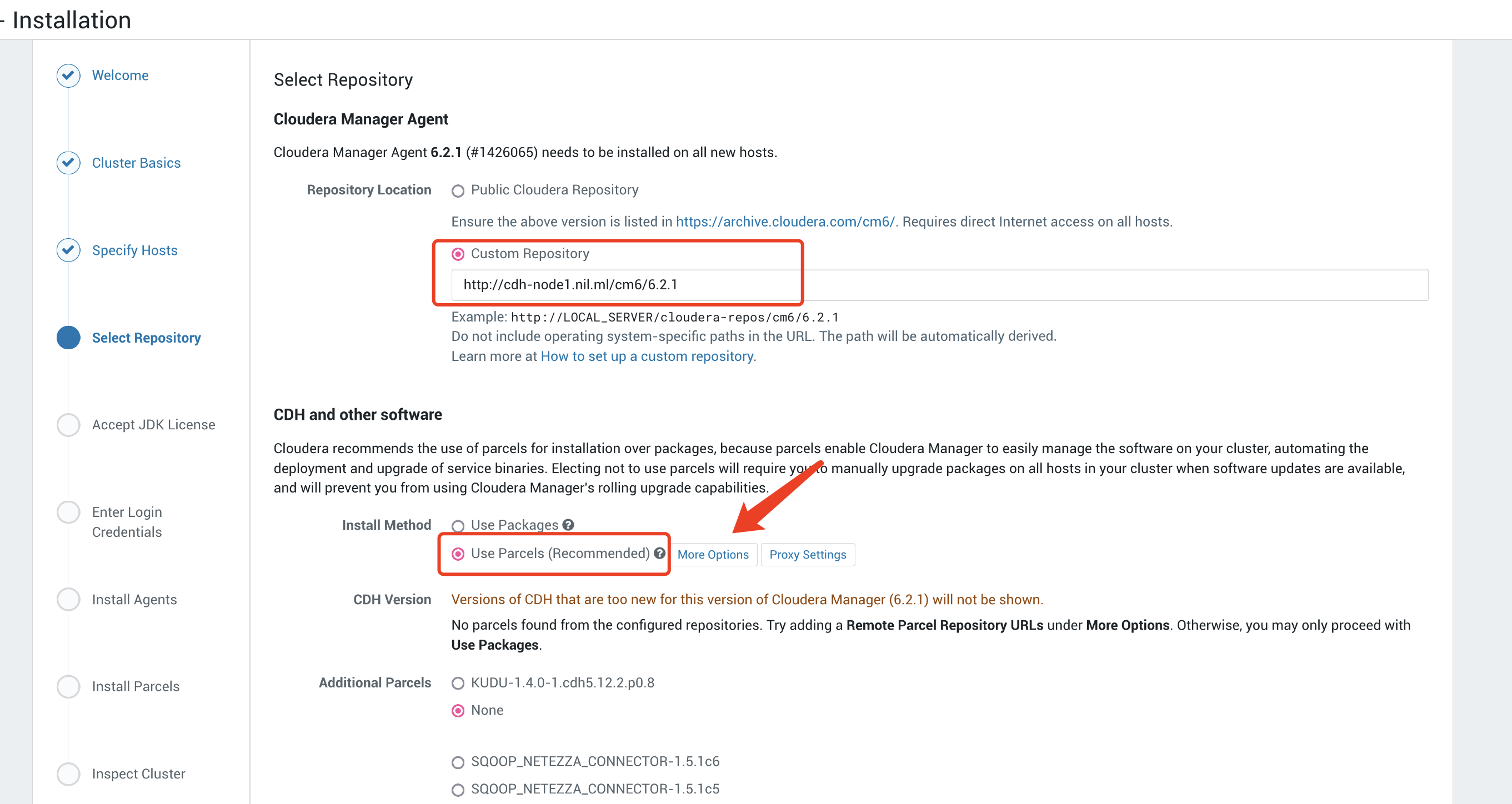Open More Options for parcel repositories
The height and width of the screenshot is (804, 1512).
(713, 555)
